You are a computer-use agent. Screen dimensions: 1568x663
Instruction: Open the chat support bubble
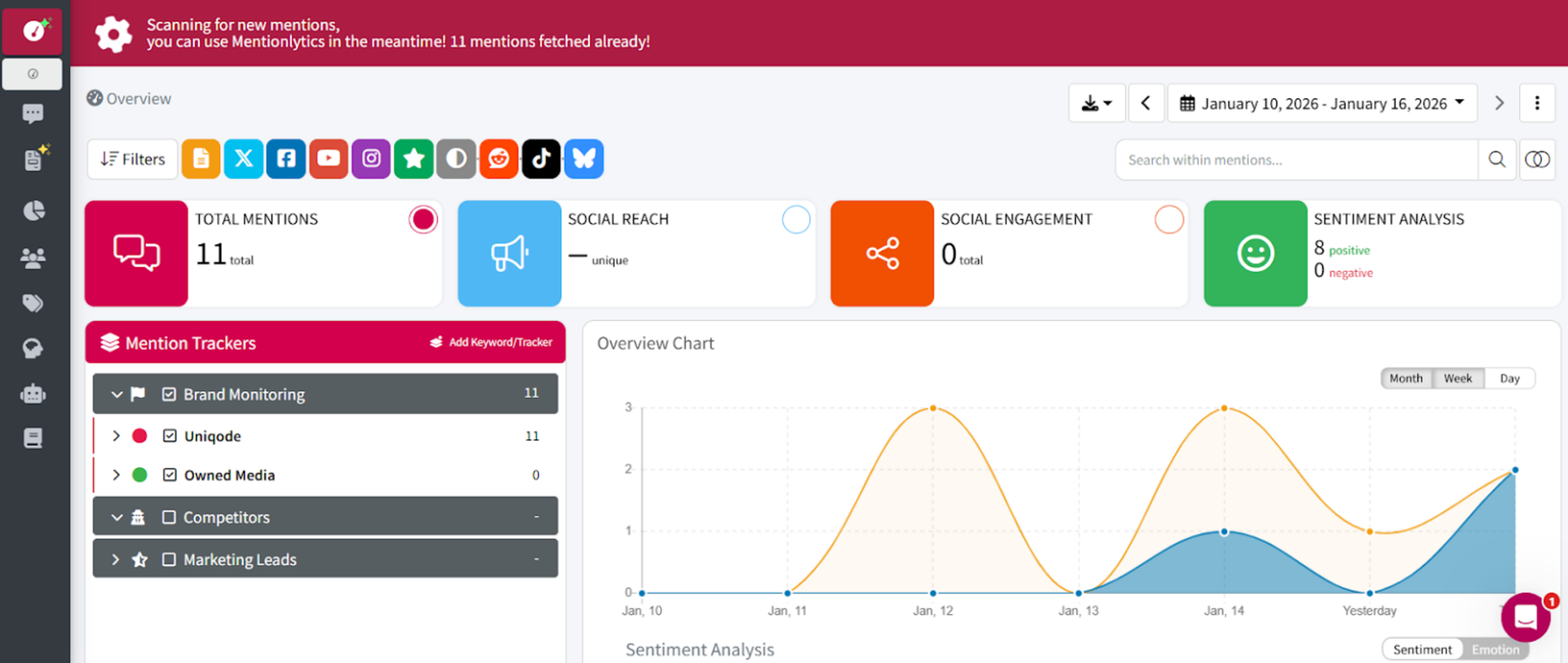click(x=1526, y=618)
